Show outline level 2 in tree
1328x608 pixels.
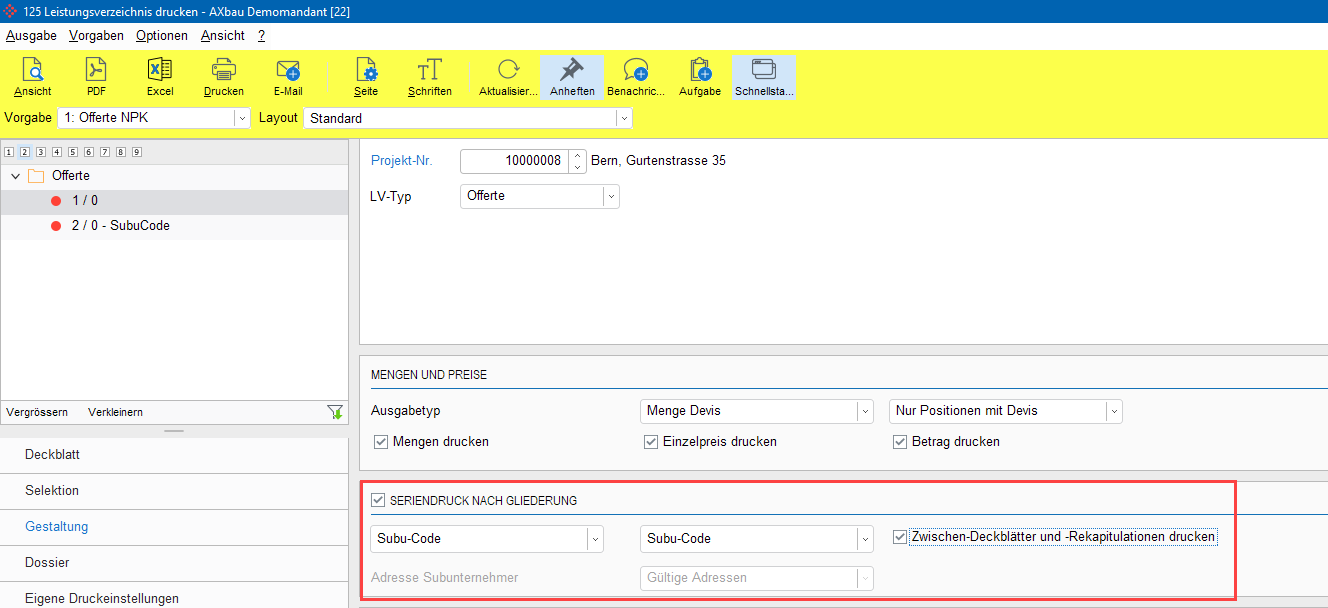pos(25,152)
